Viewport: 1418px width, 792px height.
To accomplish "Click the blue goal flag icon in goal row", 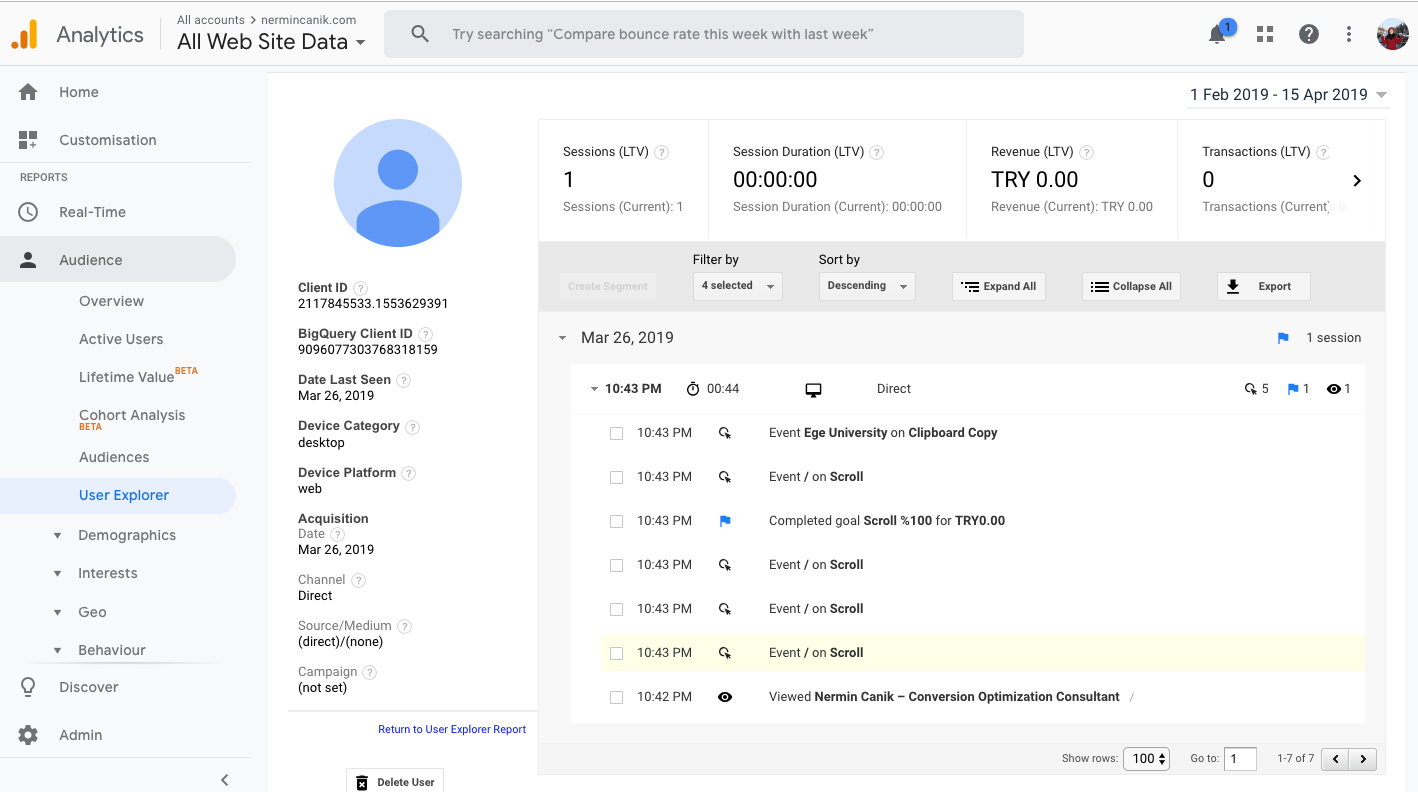I will (x=725, y=521).
